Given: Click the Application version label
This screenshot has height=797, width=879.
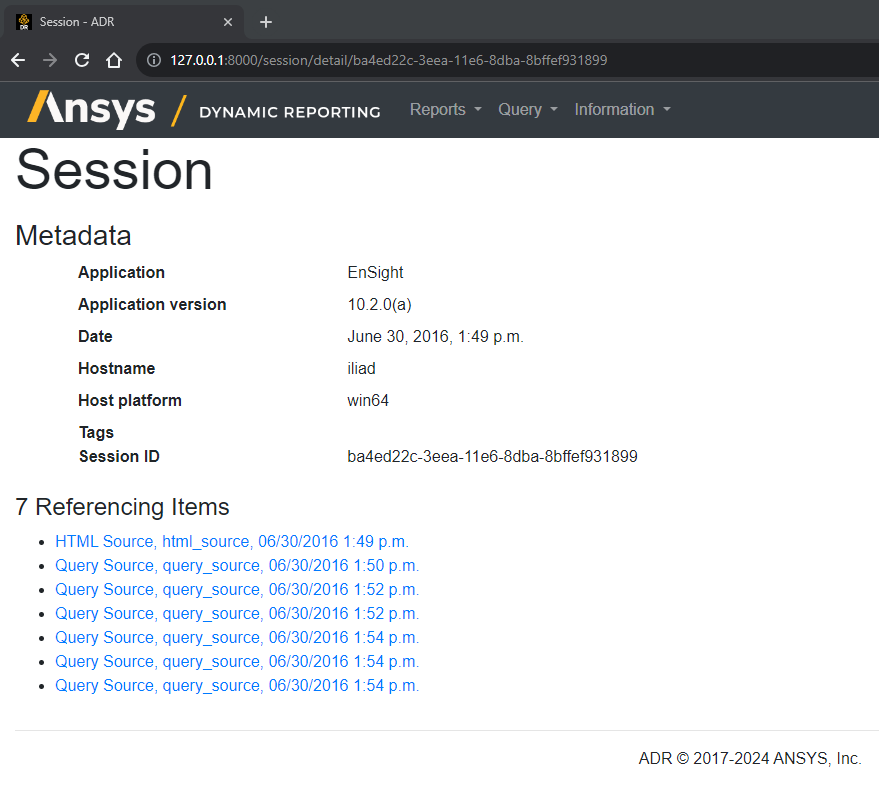Looking at the screenshot, I should pyautogui.click(x=152, y=304).
